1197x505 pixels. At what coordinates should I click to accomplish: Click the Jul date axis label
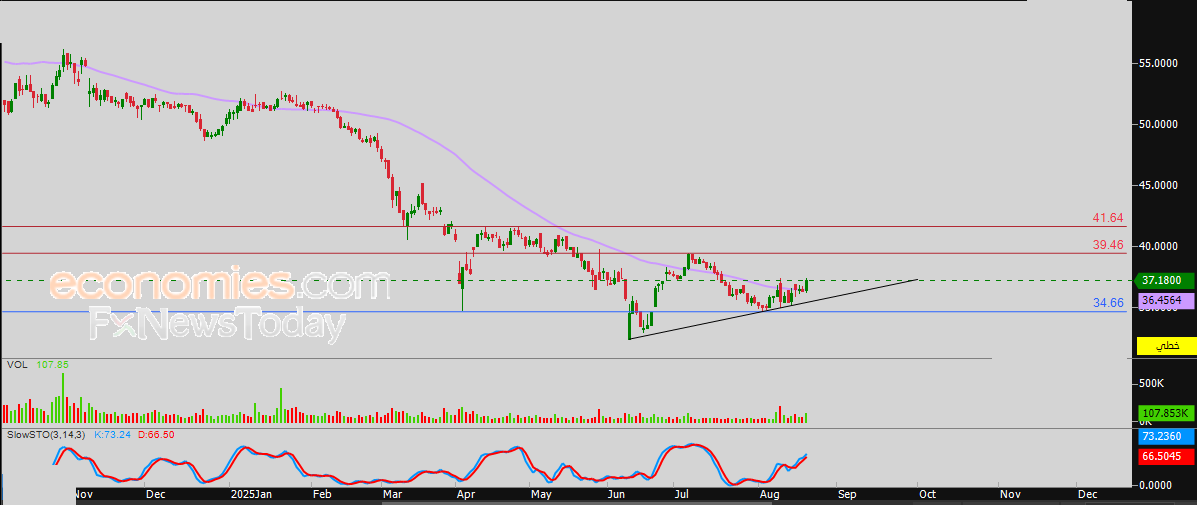pyautogui.click(x=681, y=494)
